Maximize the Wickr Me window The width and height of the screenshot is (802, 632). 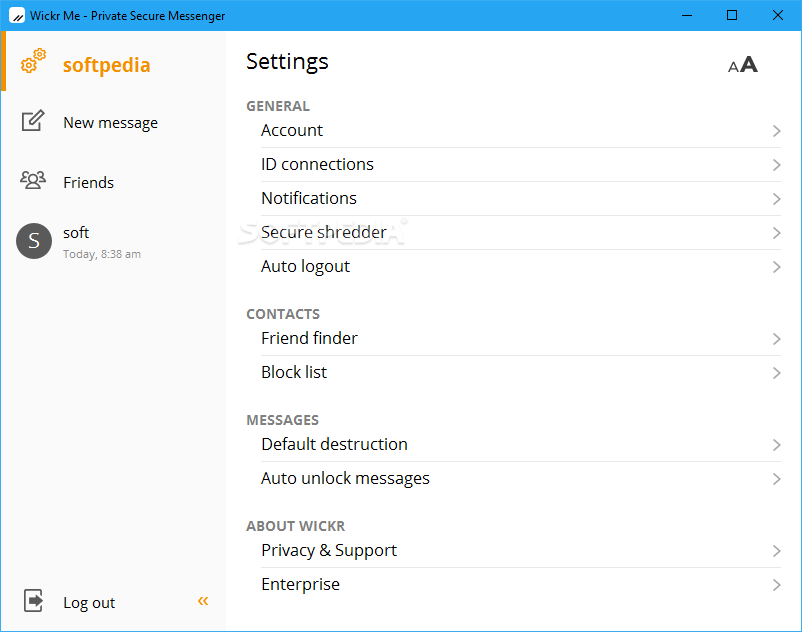(x=732, y=15)
